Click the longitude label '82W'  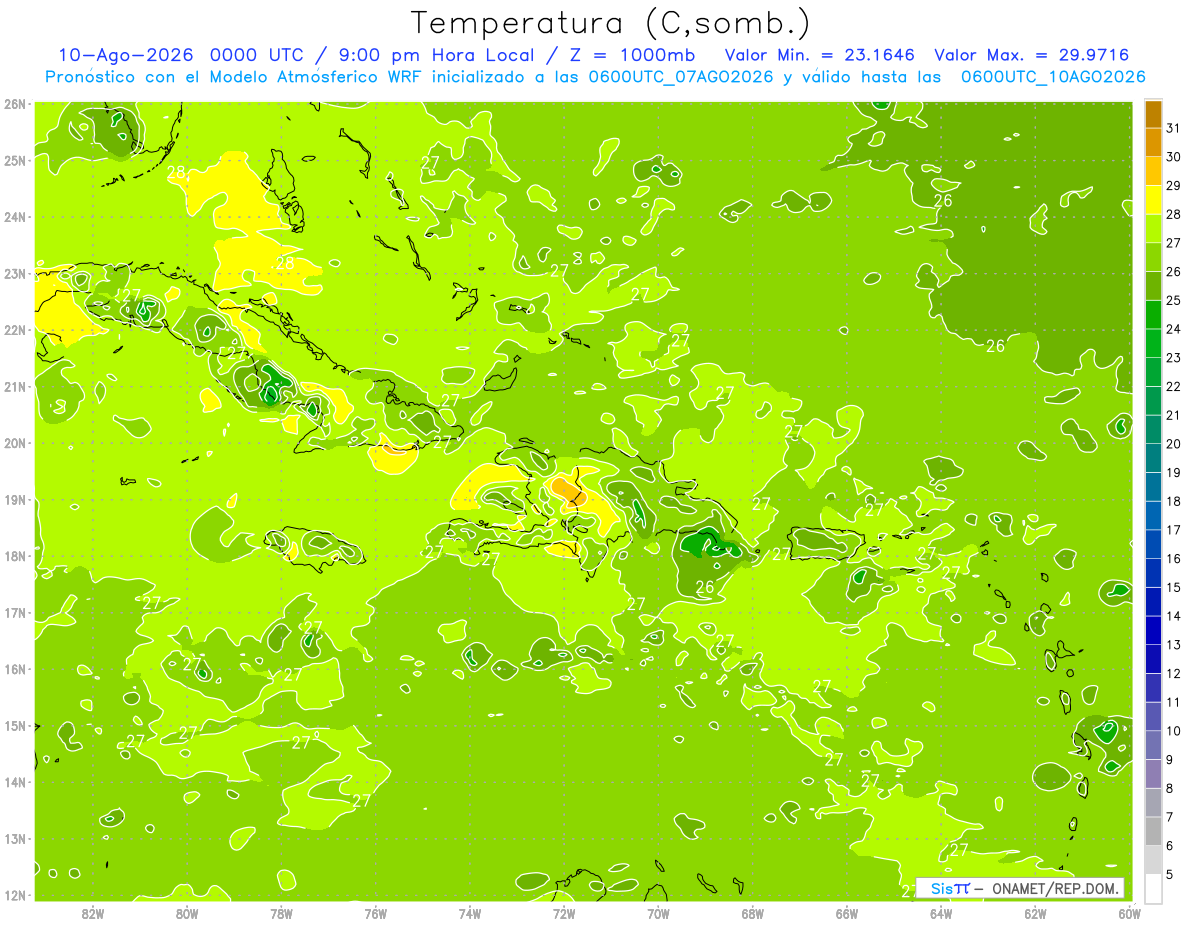93,913
